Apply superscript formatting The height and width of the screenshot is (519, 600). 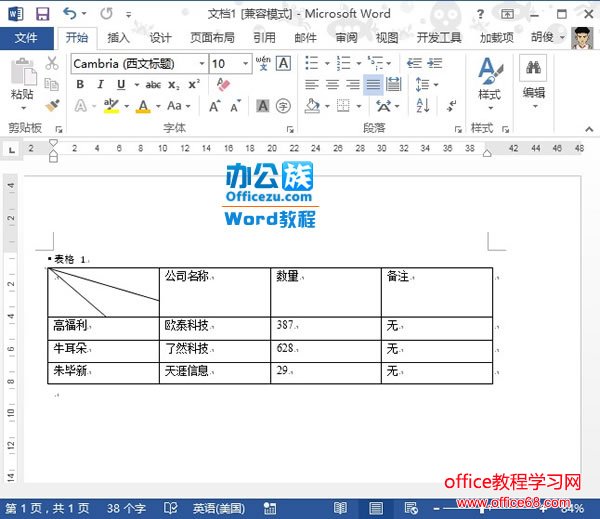coord(194,85)
